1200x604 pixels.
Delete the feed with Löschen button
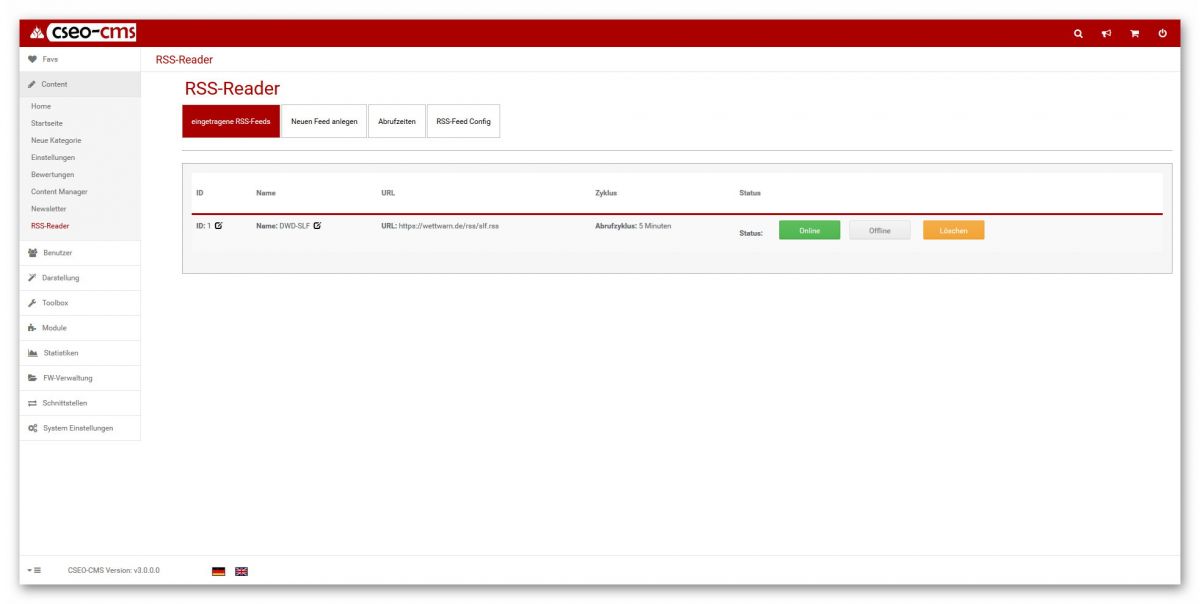[x=953, y=231]
